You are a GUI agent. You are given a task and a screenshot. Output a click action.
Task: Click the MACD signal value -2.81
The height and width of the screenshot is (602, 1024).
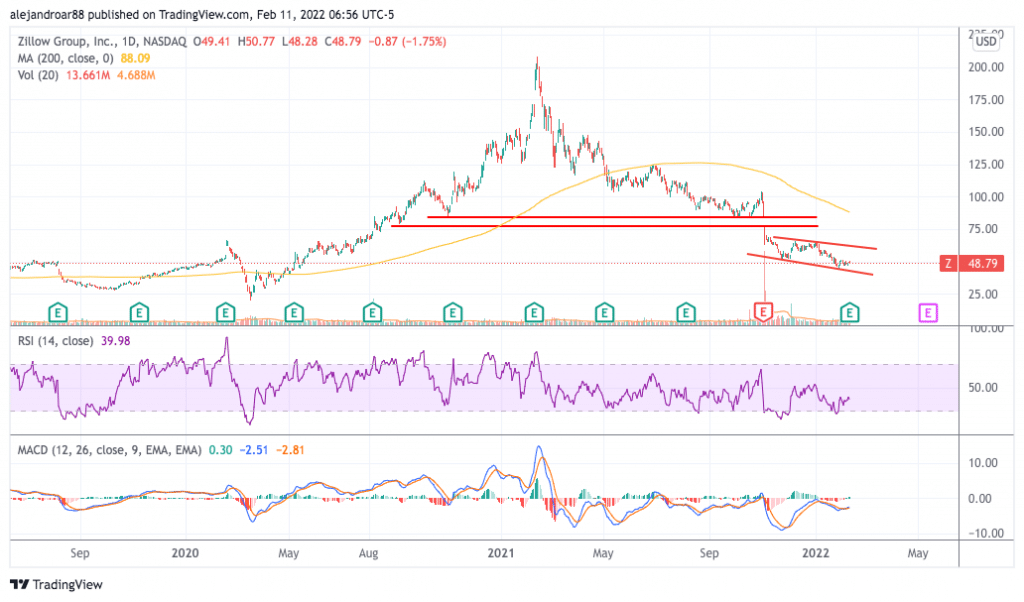click(290, 450)
